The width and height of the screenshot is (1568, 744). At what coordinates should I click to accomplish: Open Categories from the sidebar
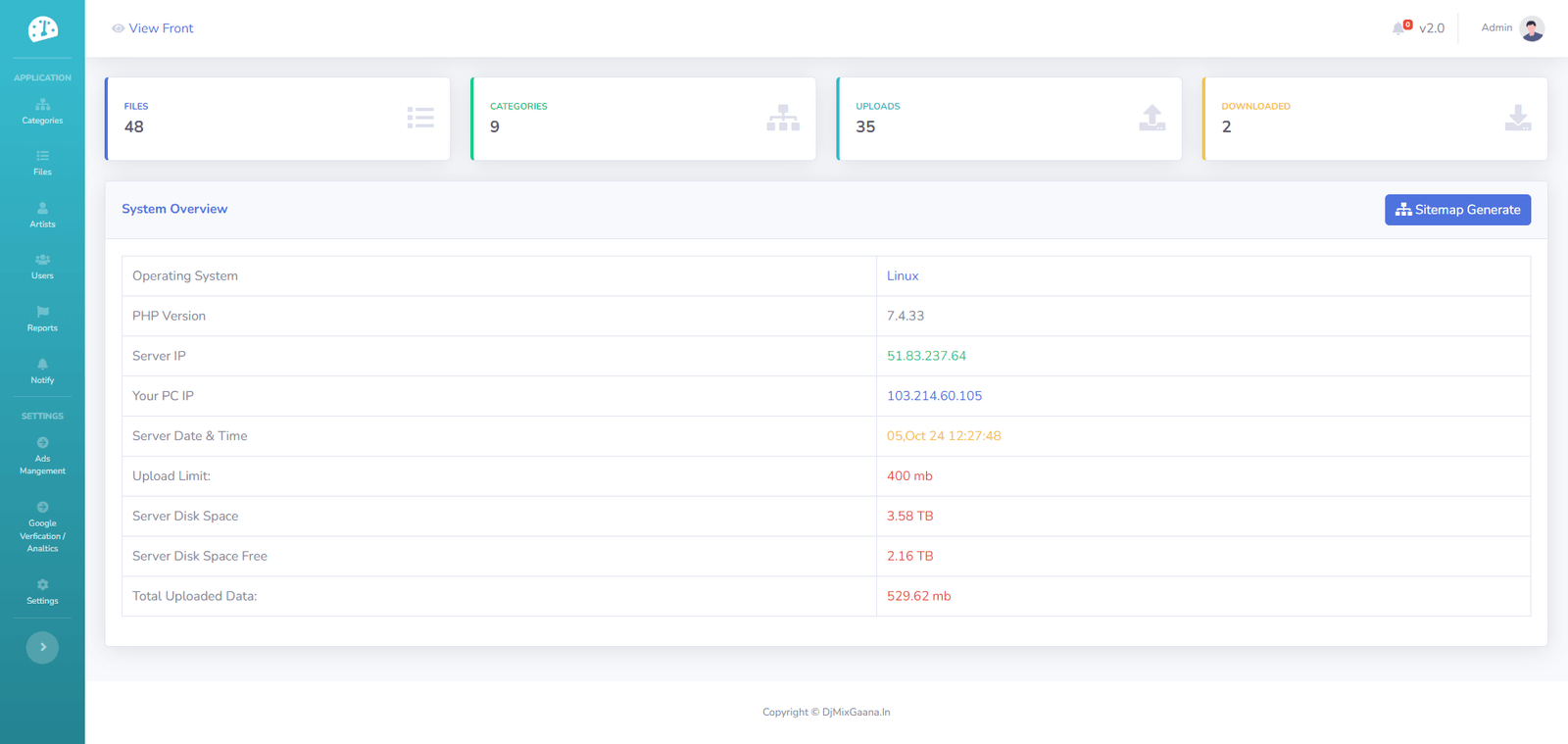42,111
